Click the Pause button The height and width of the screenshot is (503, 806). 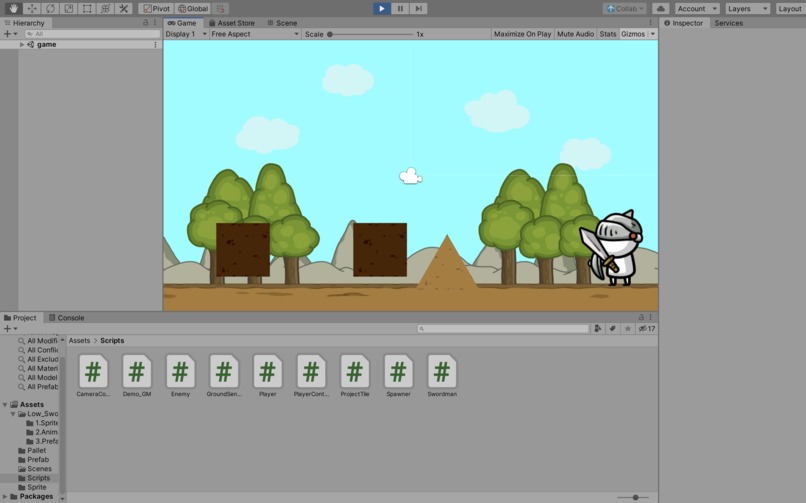pos(400,8)
